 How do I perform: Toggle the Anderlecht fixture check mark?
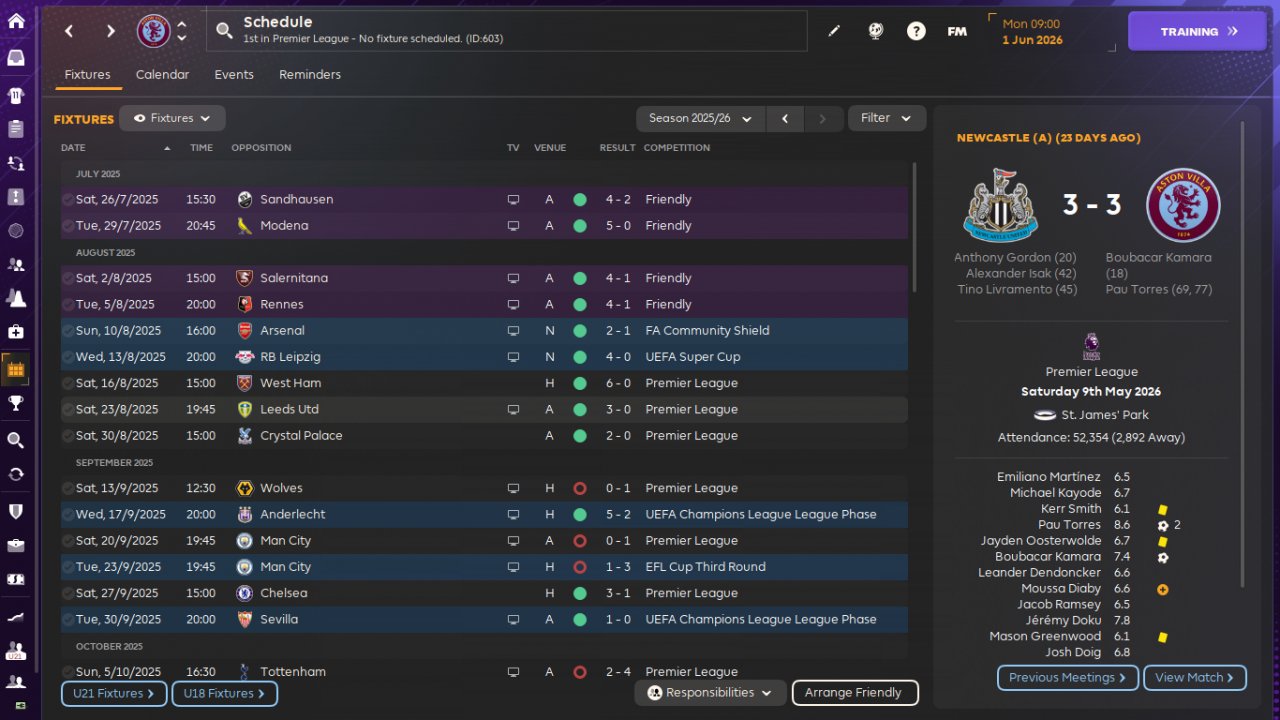click(68, 515)
